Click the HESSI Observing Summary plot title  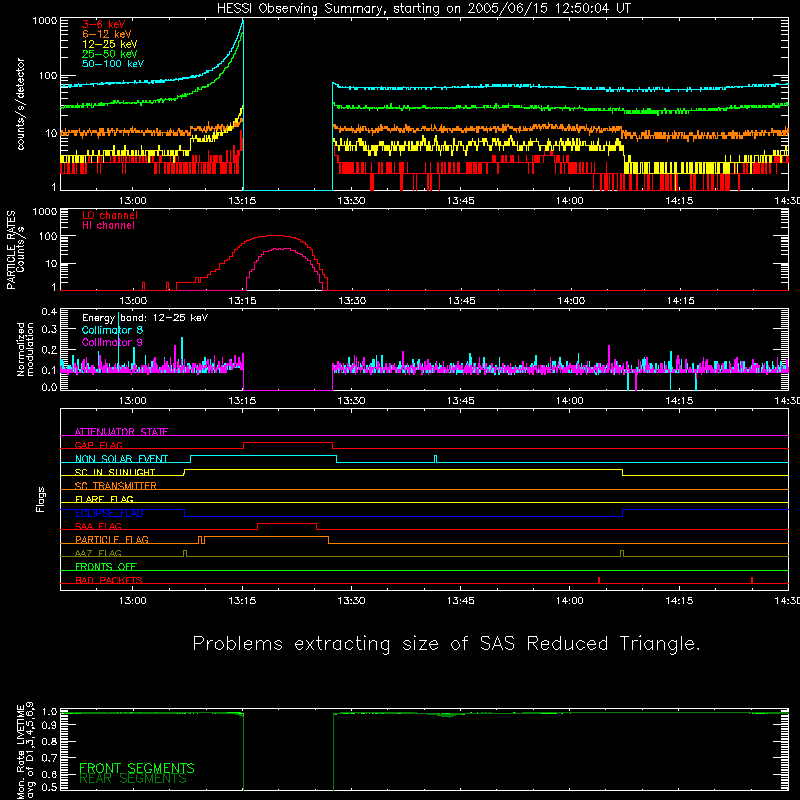click(x=424, y=9)
